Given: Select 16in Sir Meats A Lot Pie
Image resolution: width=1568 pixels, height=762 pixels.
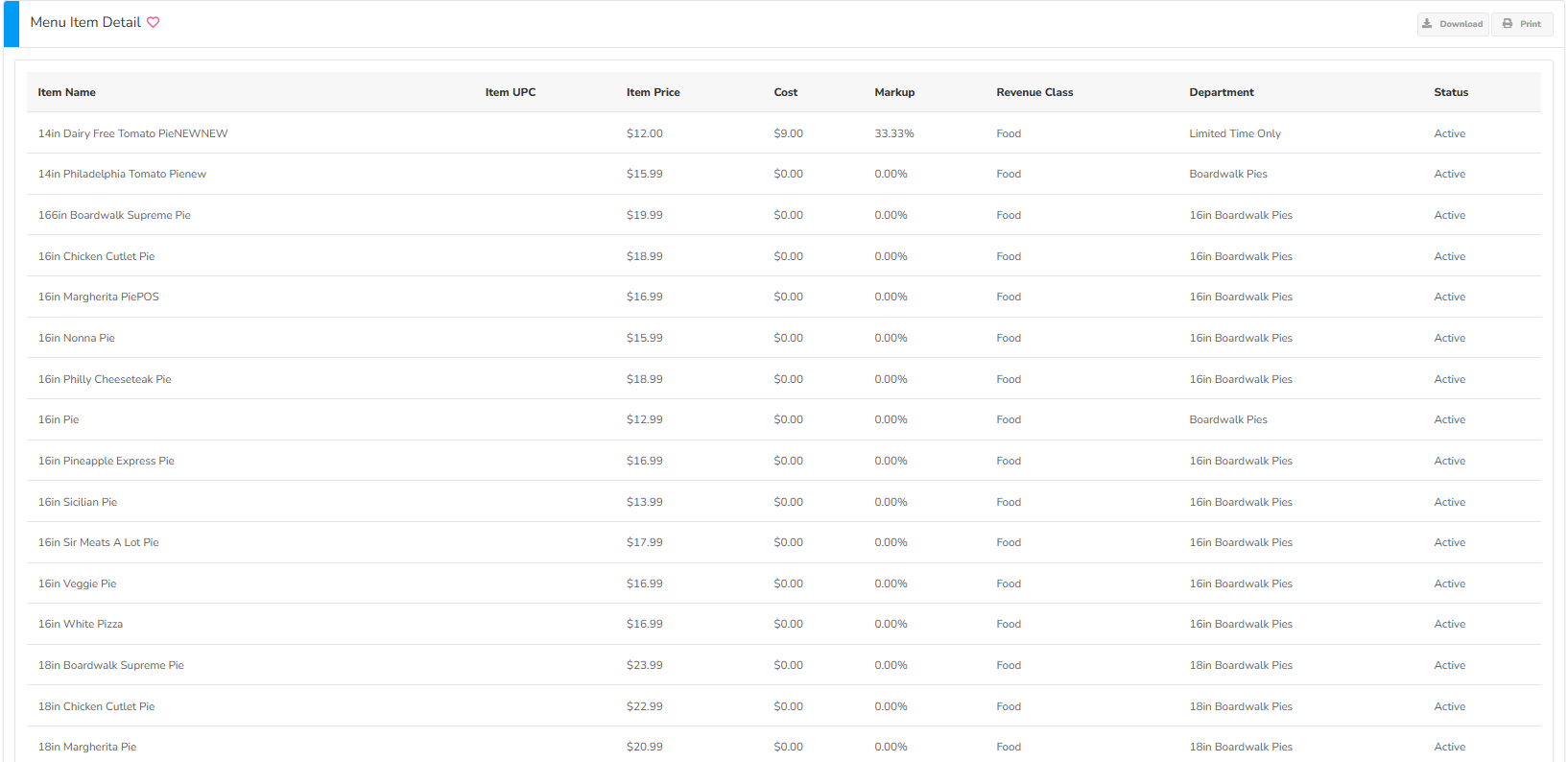Looking at the screenshot, I should pyautogui.click(x=98, y=542).
